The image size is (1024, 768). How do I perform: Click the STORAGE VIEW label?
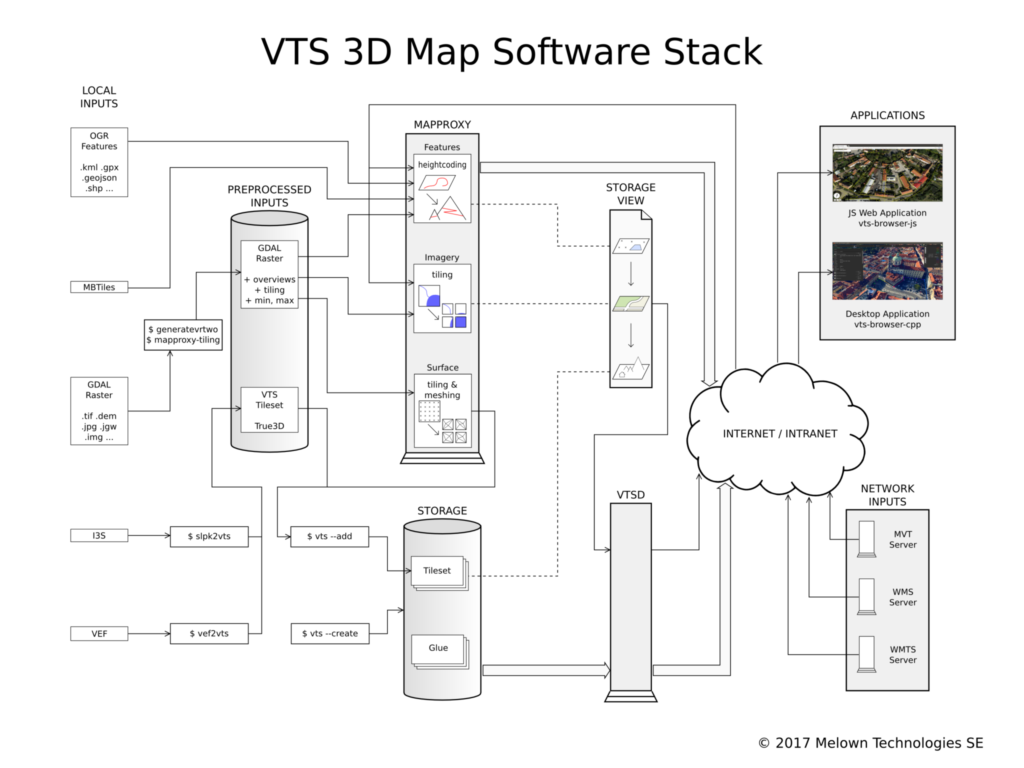(x=631, y=194)
